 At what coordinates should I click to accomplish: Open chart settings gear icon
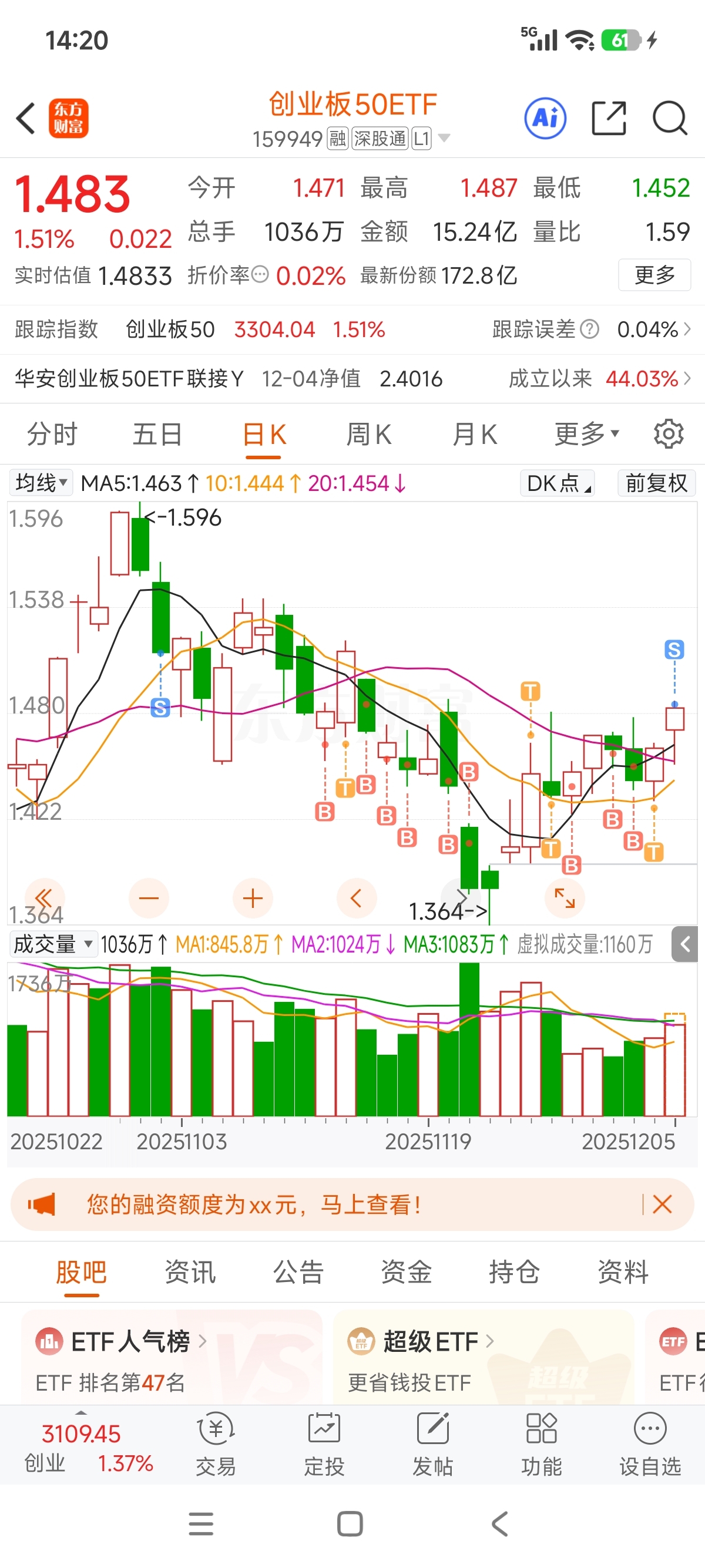(x=669, y=434)
